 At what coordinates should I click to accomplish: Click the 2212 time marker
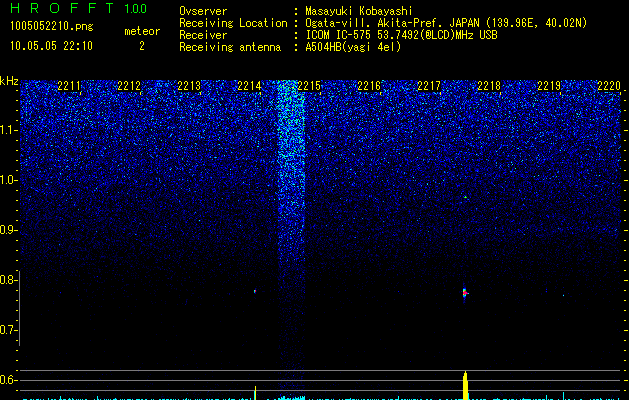(129, 86)
